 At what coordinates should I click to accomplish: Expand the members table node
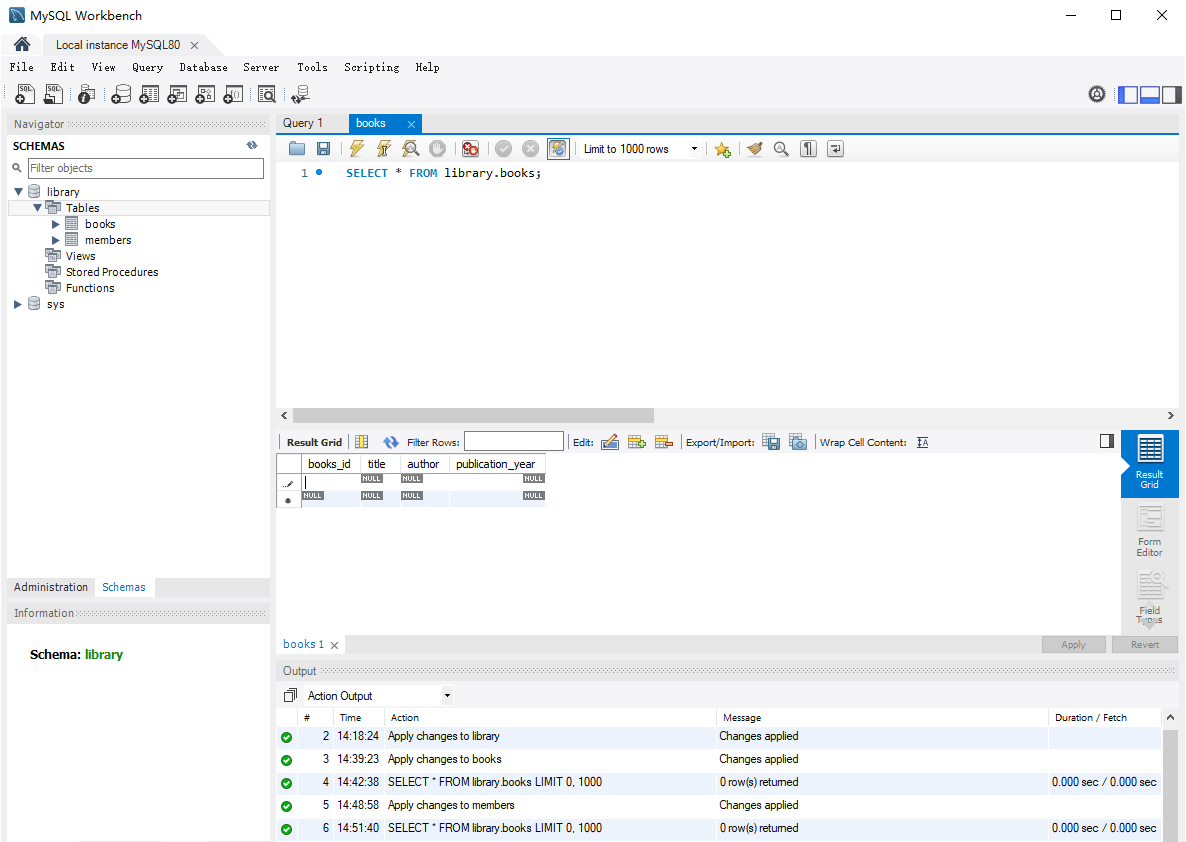coord(55,240)
